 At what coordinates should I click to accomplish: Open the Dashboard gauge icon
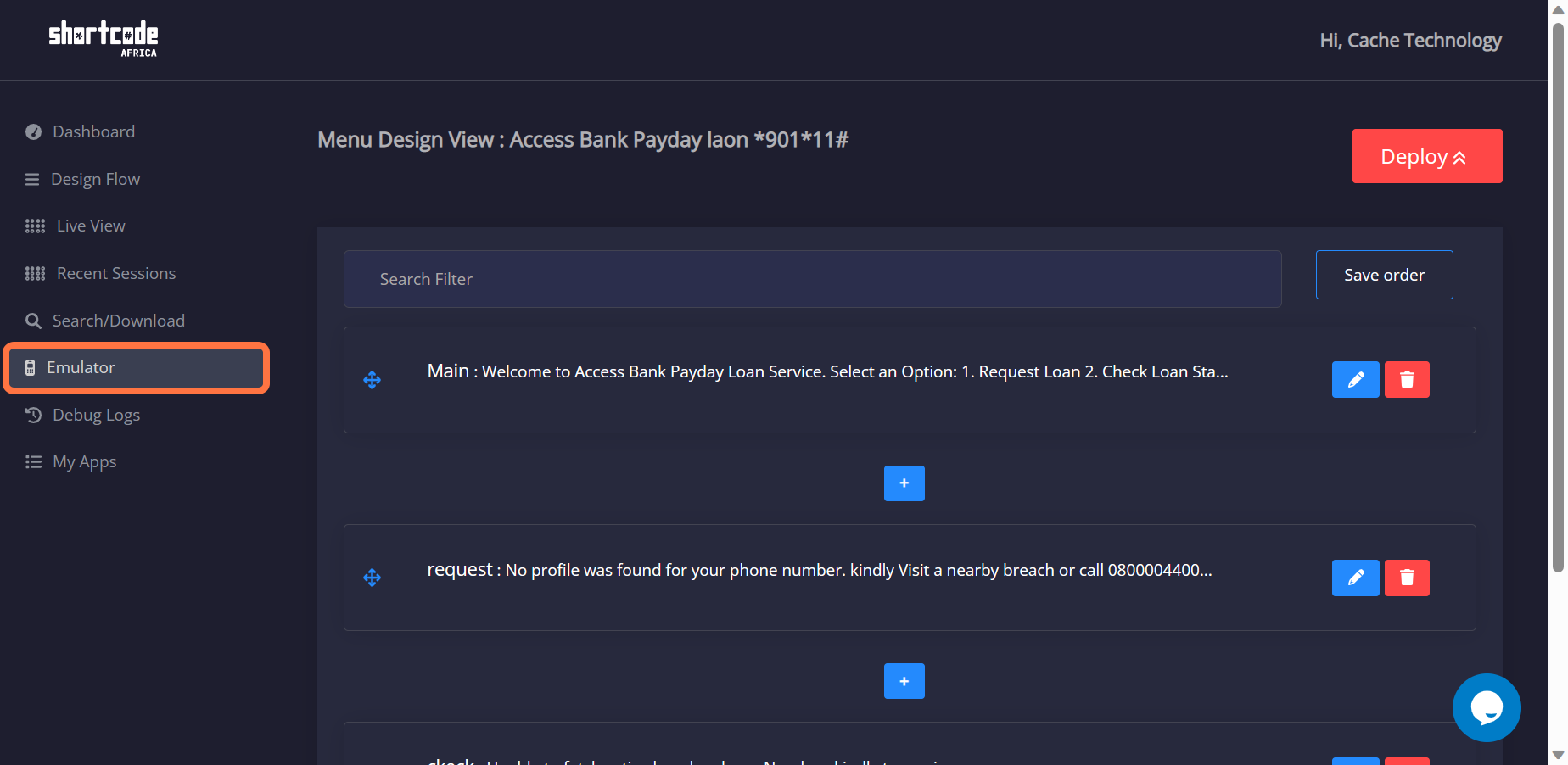point(33,131)
